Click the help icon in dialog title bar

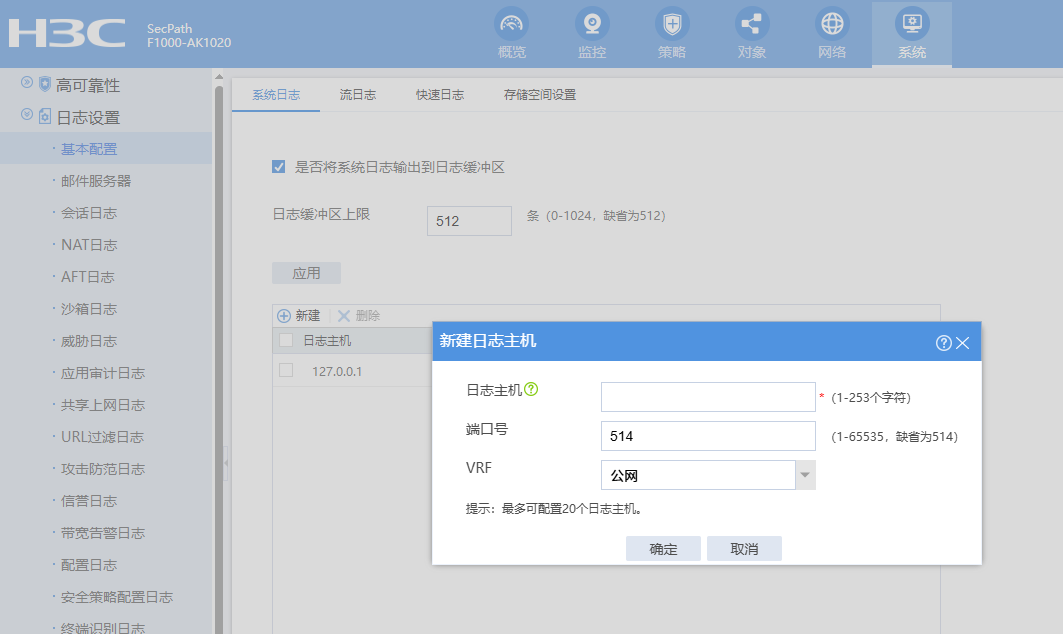[x=943, y=342]
